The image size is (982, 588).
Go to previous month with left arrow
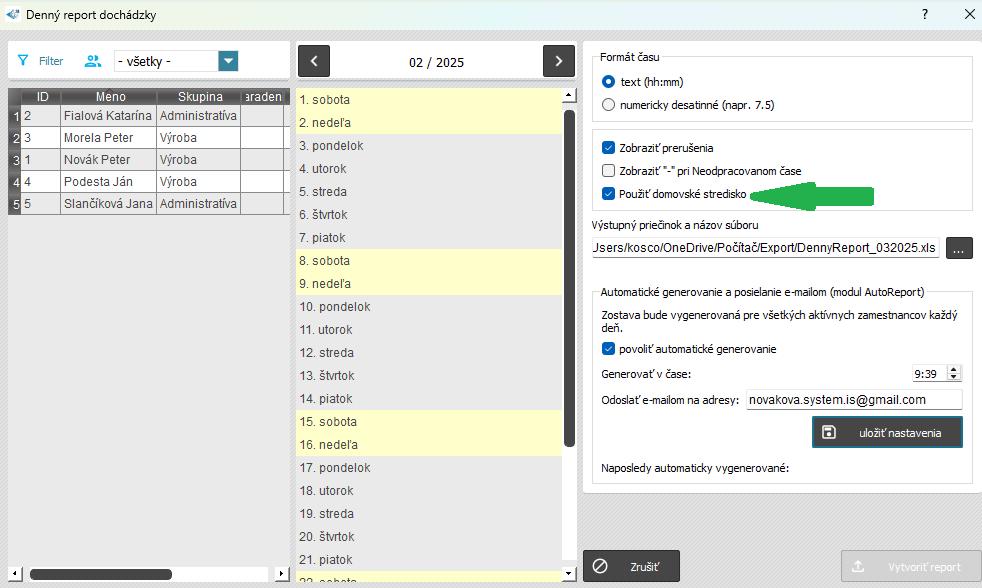coord(314,61)
